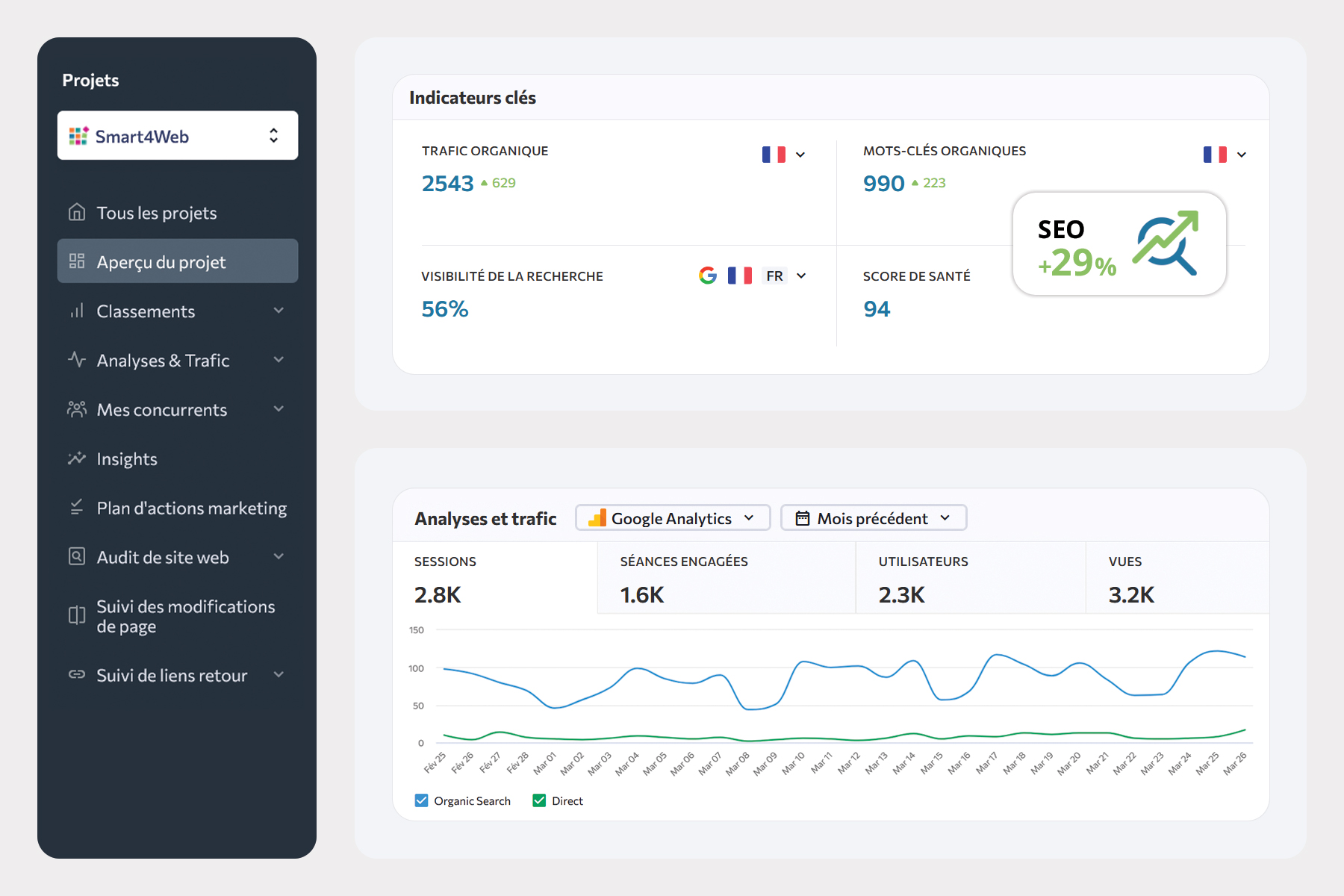Click the checklist icon for Plan d'actions marketing
This screenshot has width=1344, height=896.
[77, 508]
